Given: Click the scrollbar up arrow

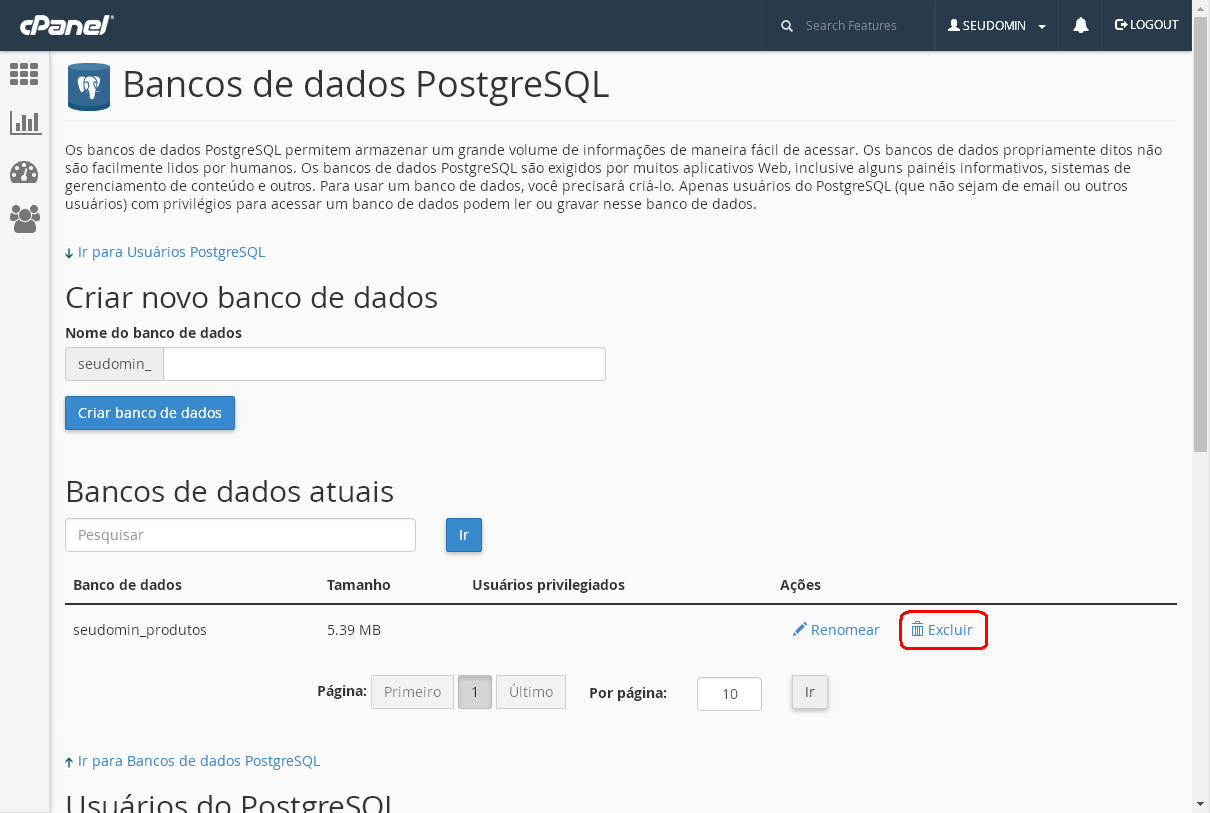Looking at the screenshot, I should pos(1201,8).
